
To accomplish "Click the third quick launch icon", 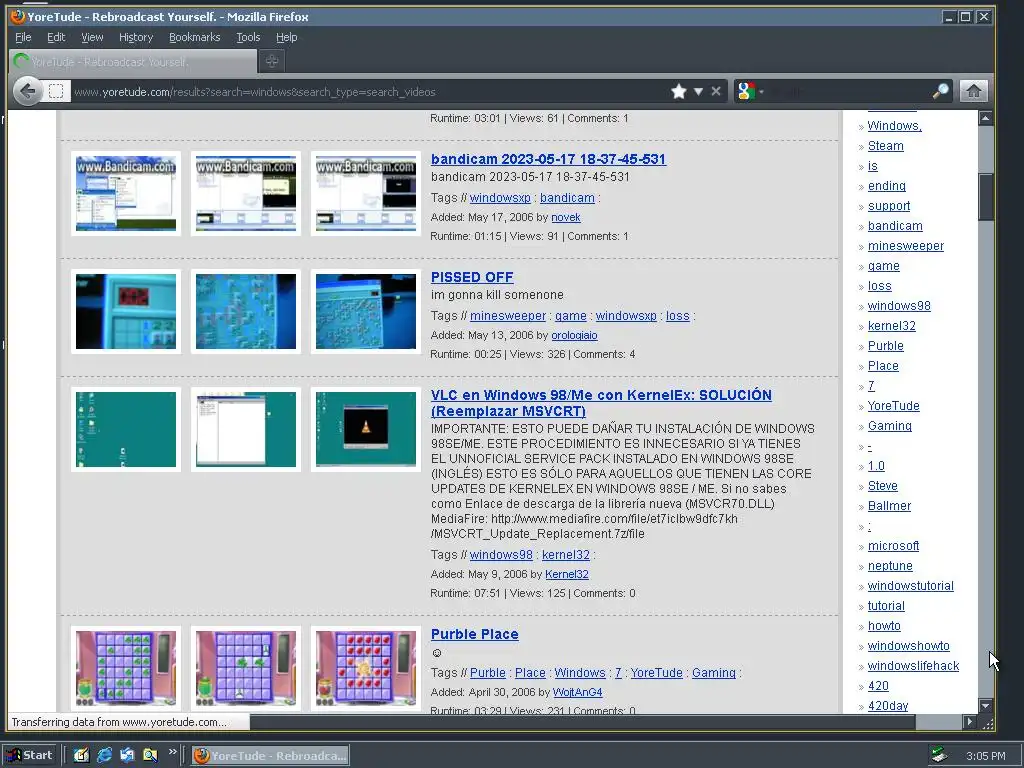I will click(x=127, y=756).
